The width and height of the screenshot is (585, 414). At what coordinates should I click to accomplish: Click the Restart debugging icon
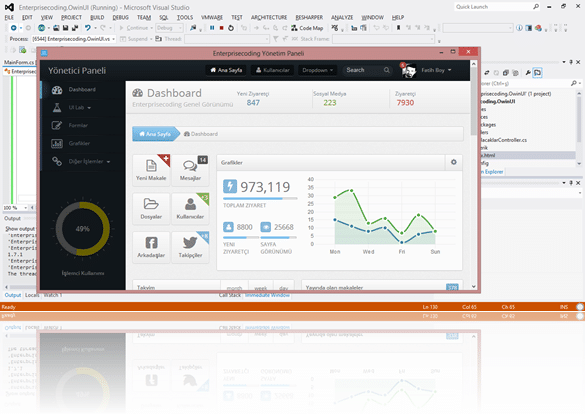(231, 28)
